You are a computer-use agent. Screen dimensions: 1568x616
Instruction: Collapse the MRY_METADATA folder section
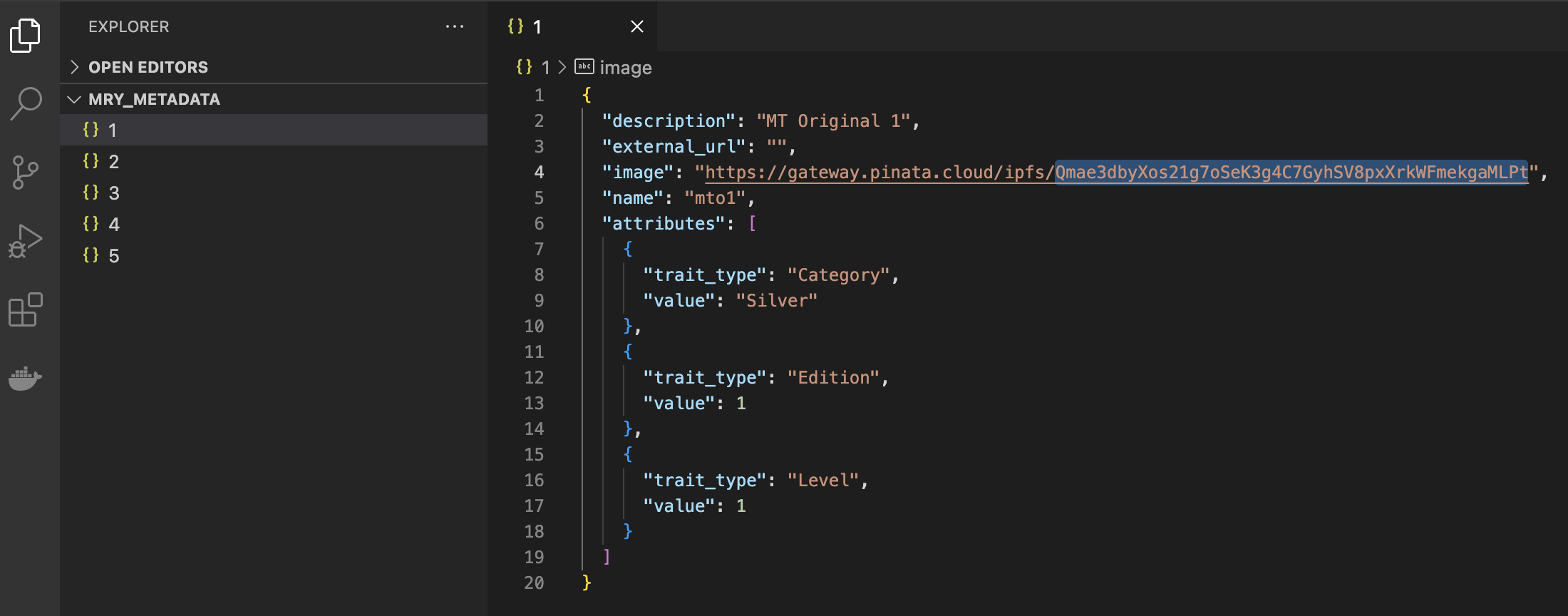coord(274,99)
